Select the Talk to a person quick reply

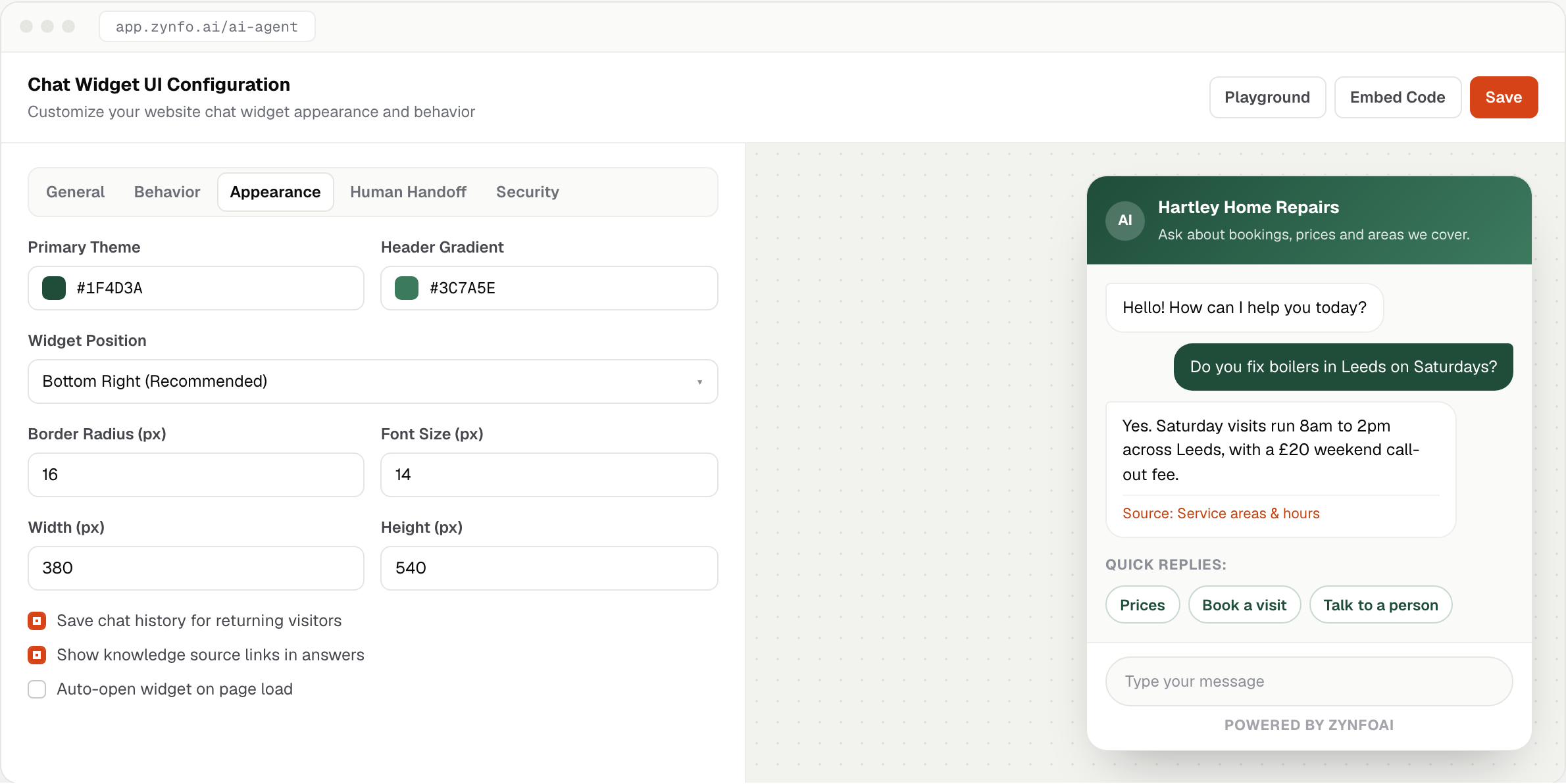(1380, 605)
